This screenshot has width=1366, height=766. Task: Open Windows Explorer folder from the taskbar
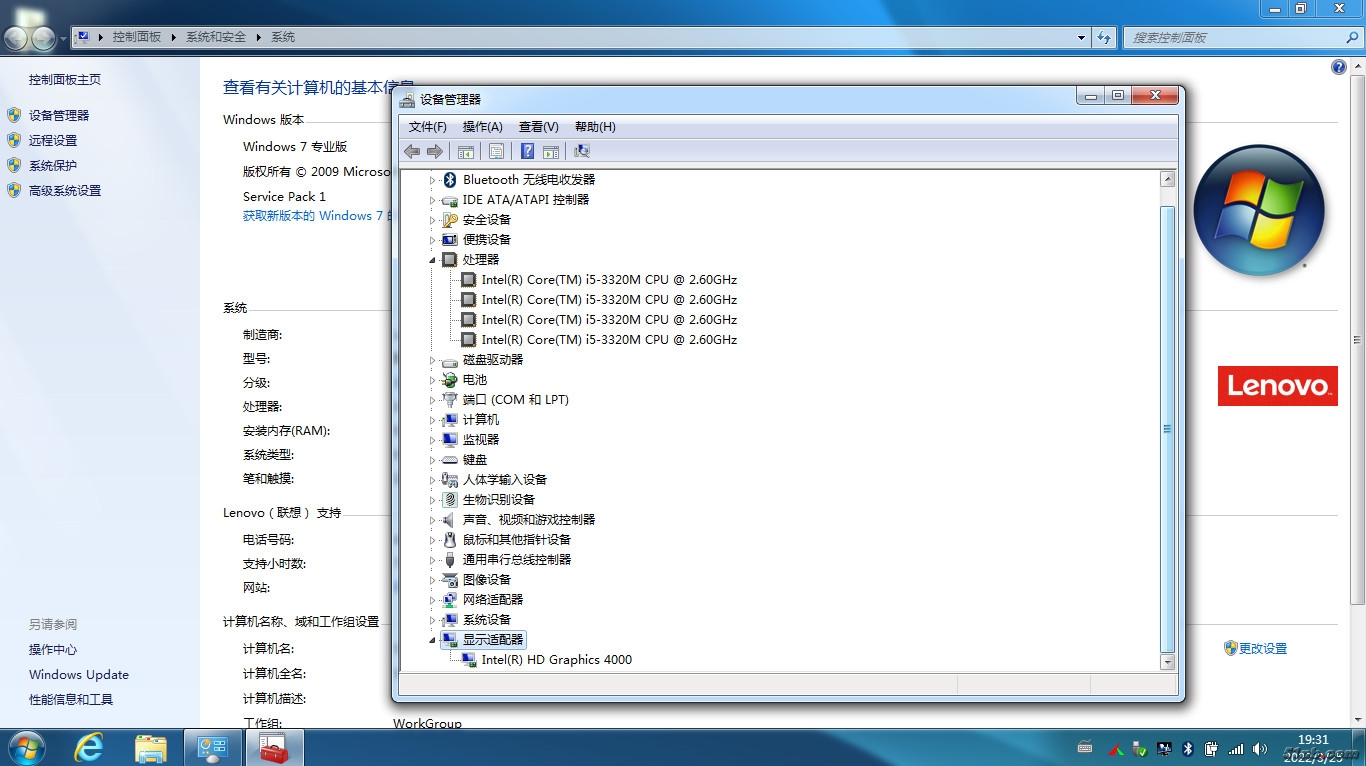coord(151,747)
